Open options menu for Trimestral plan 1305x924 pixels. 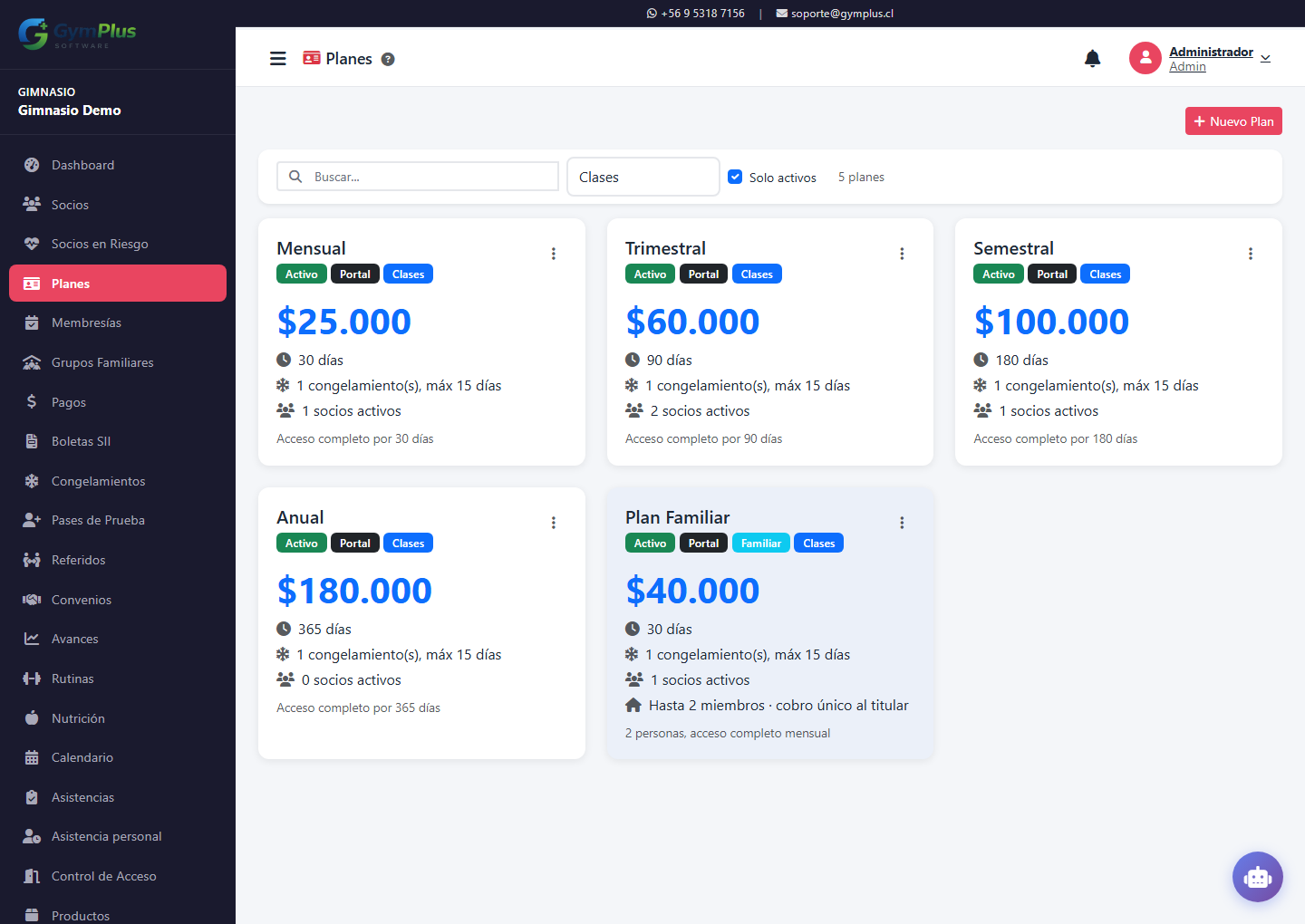(902, 254)
